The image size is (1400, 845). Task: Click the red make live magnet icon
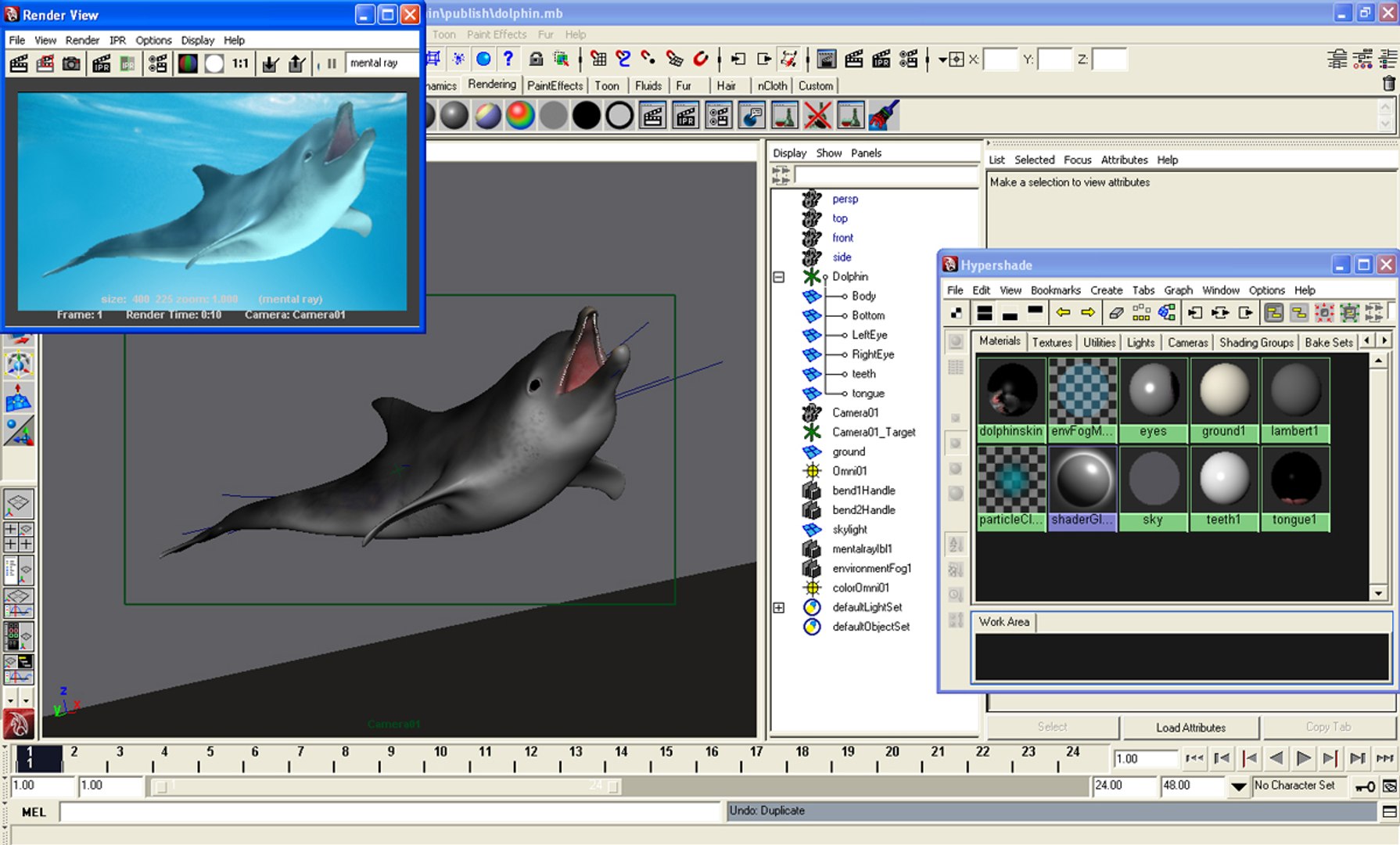[701, 59]
